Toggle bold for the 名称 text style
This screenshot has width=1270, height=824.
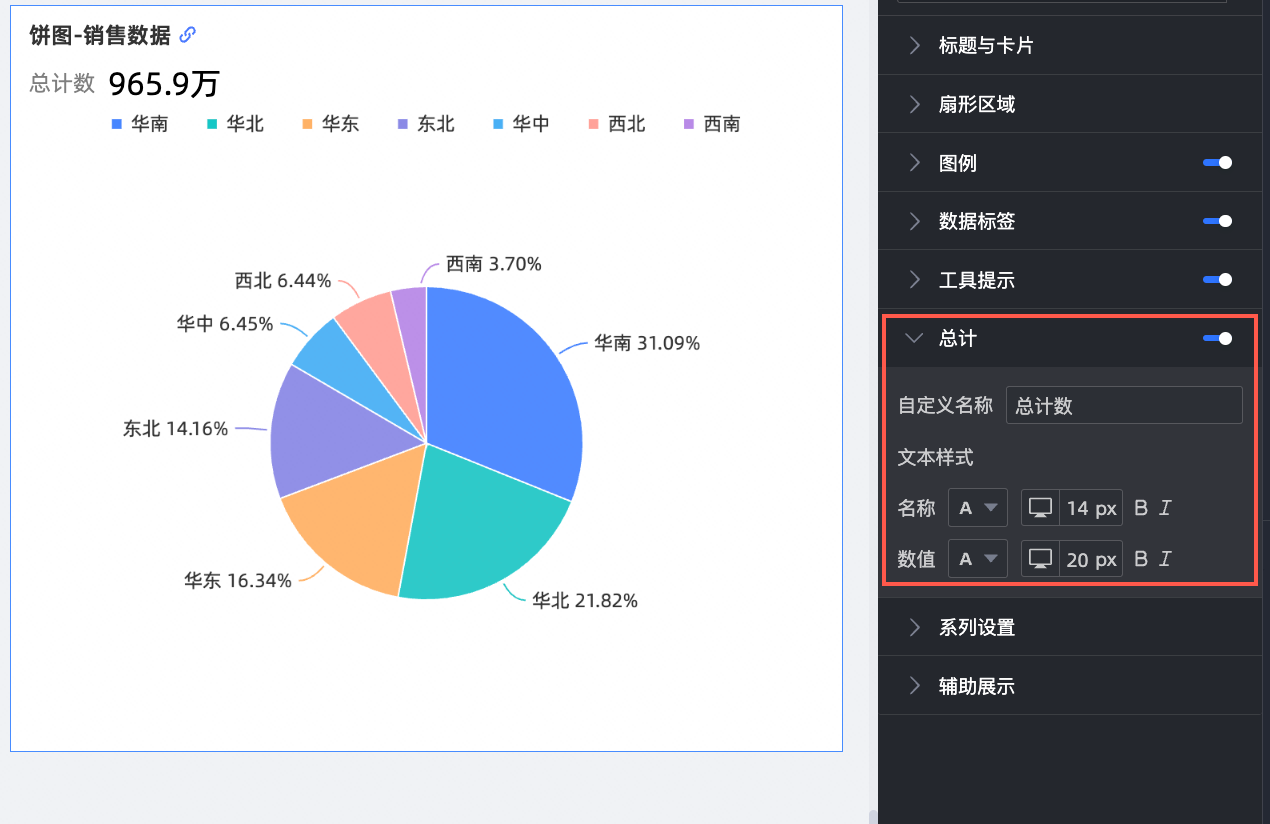pos(1141,508)
